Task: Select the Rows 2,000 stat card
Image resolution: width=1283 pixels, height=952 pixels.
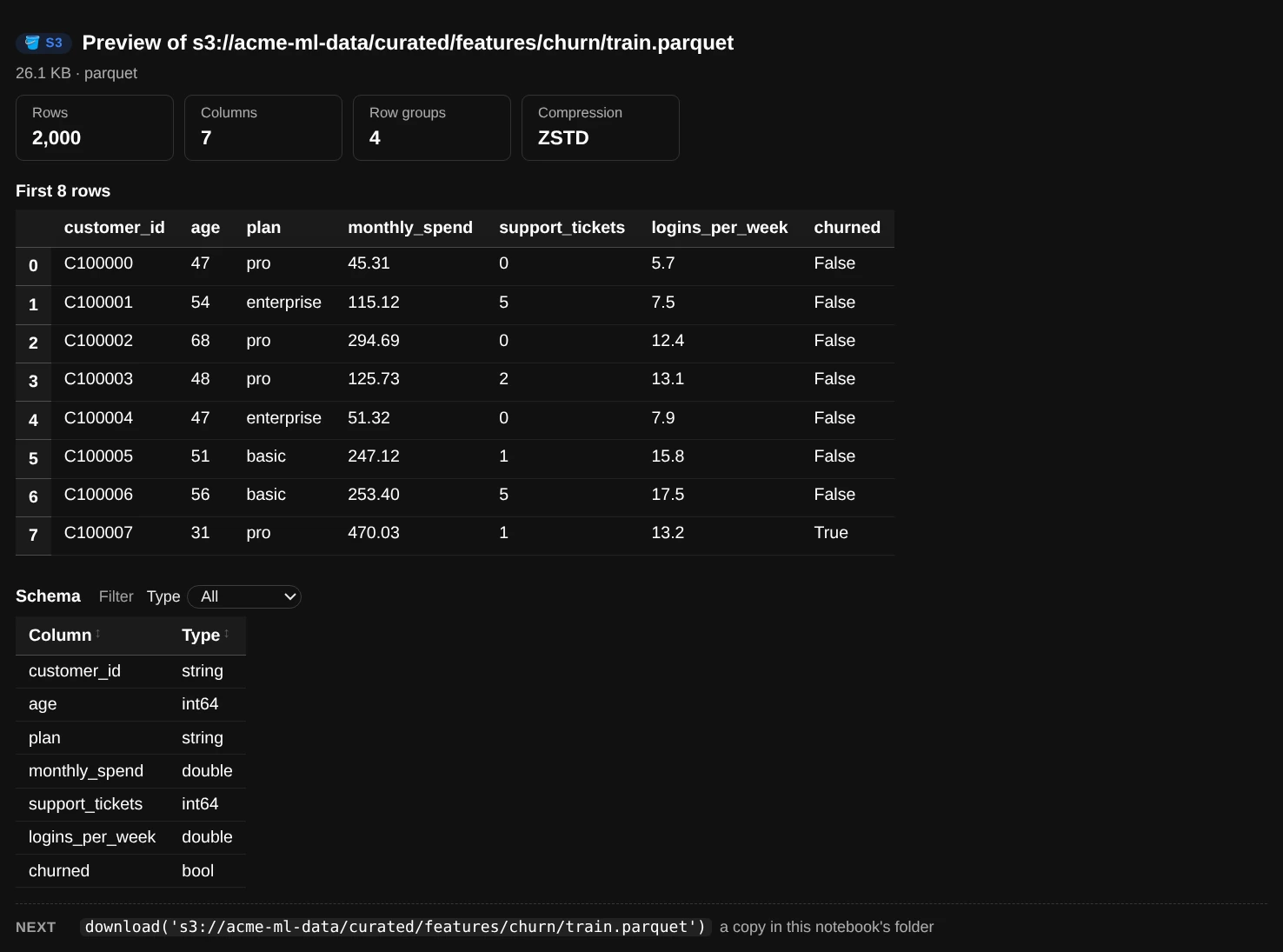Action: 95,128
